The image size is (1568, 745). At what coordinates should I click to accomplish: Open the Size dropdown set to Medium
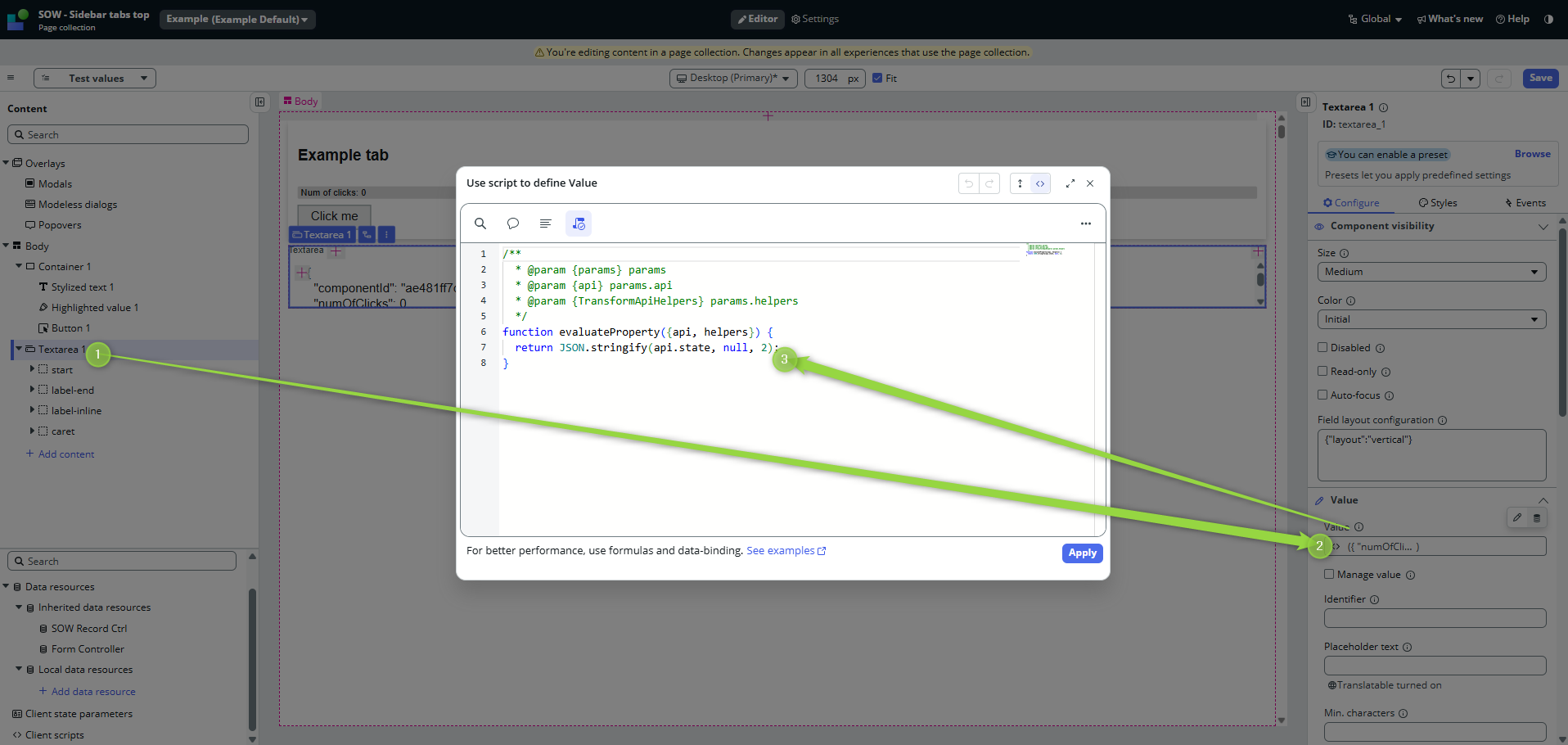[1431, 272]
